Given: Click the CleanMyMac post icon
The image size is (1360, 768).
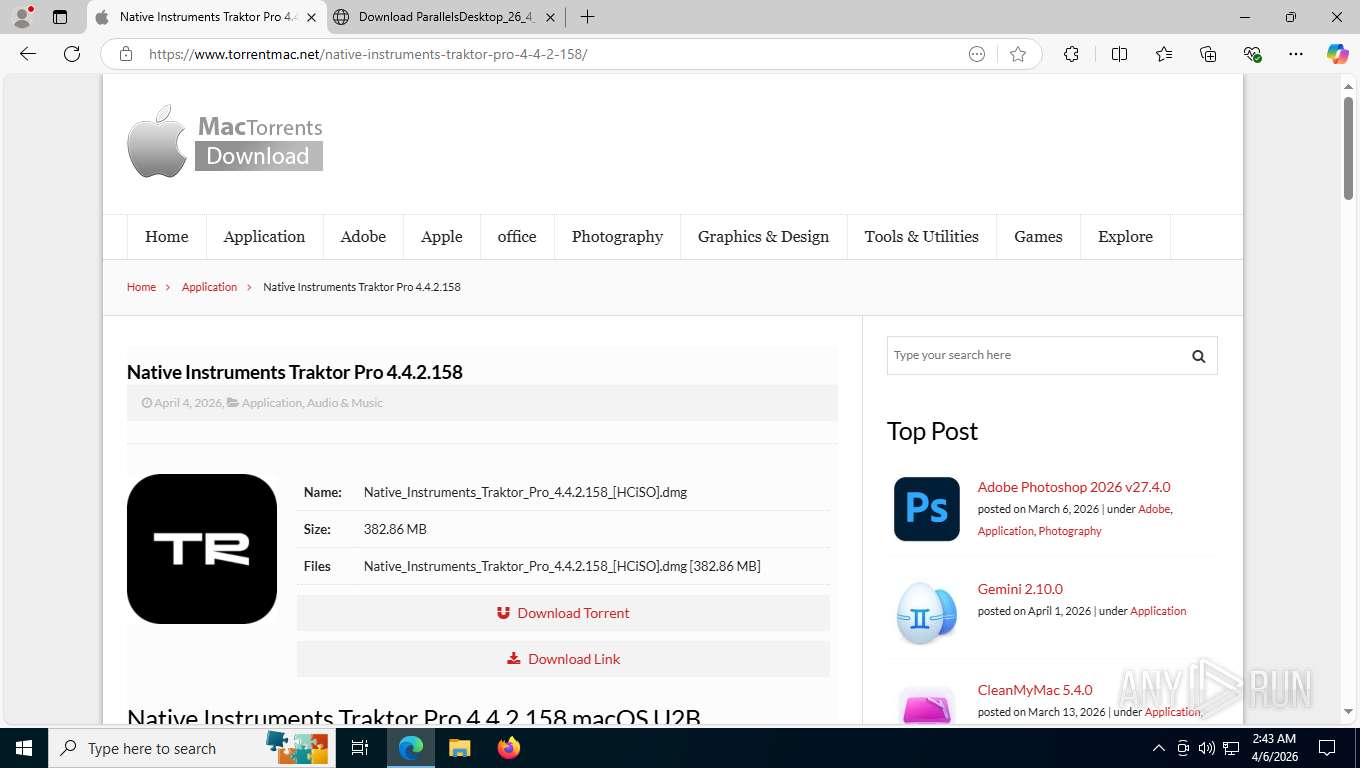Looking at the screenshot, I should [927, 704].
